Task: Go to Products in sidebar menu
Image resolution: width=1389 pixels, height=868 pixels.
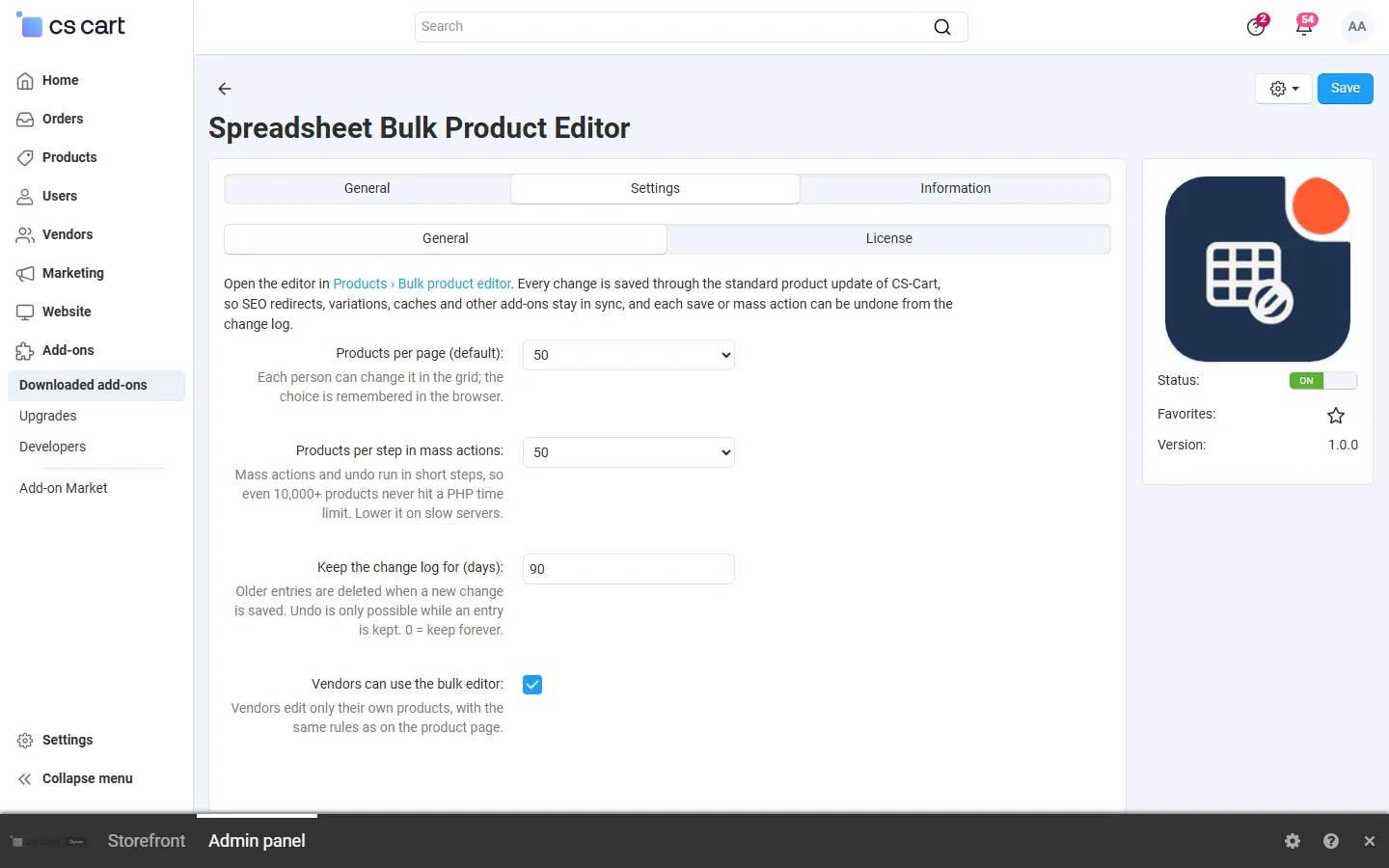Action: (69, 157)
